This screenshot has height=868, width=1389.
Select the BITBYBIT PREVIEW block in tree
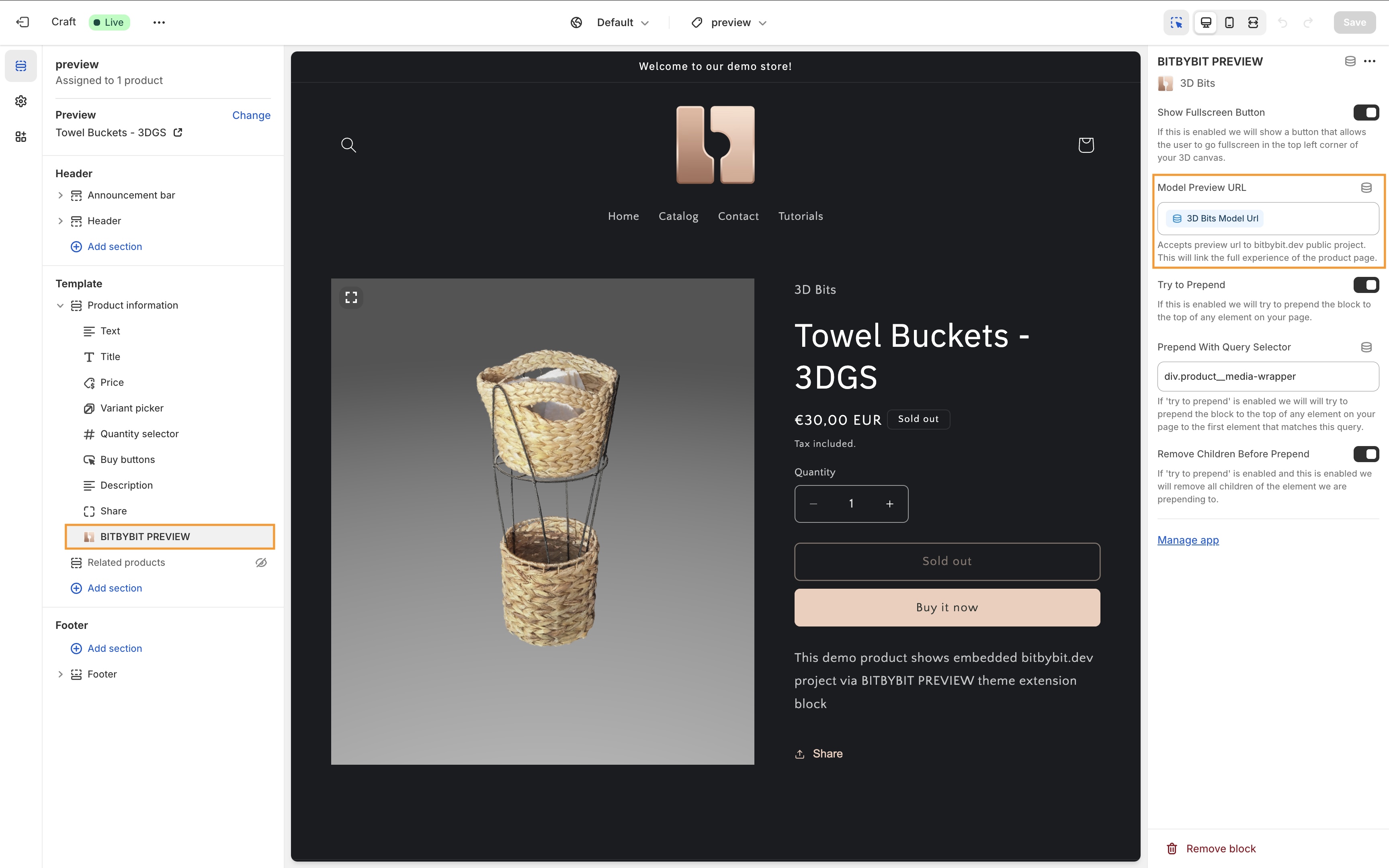coord(170,537)
